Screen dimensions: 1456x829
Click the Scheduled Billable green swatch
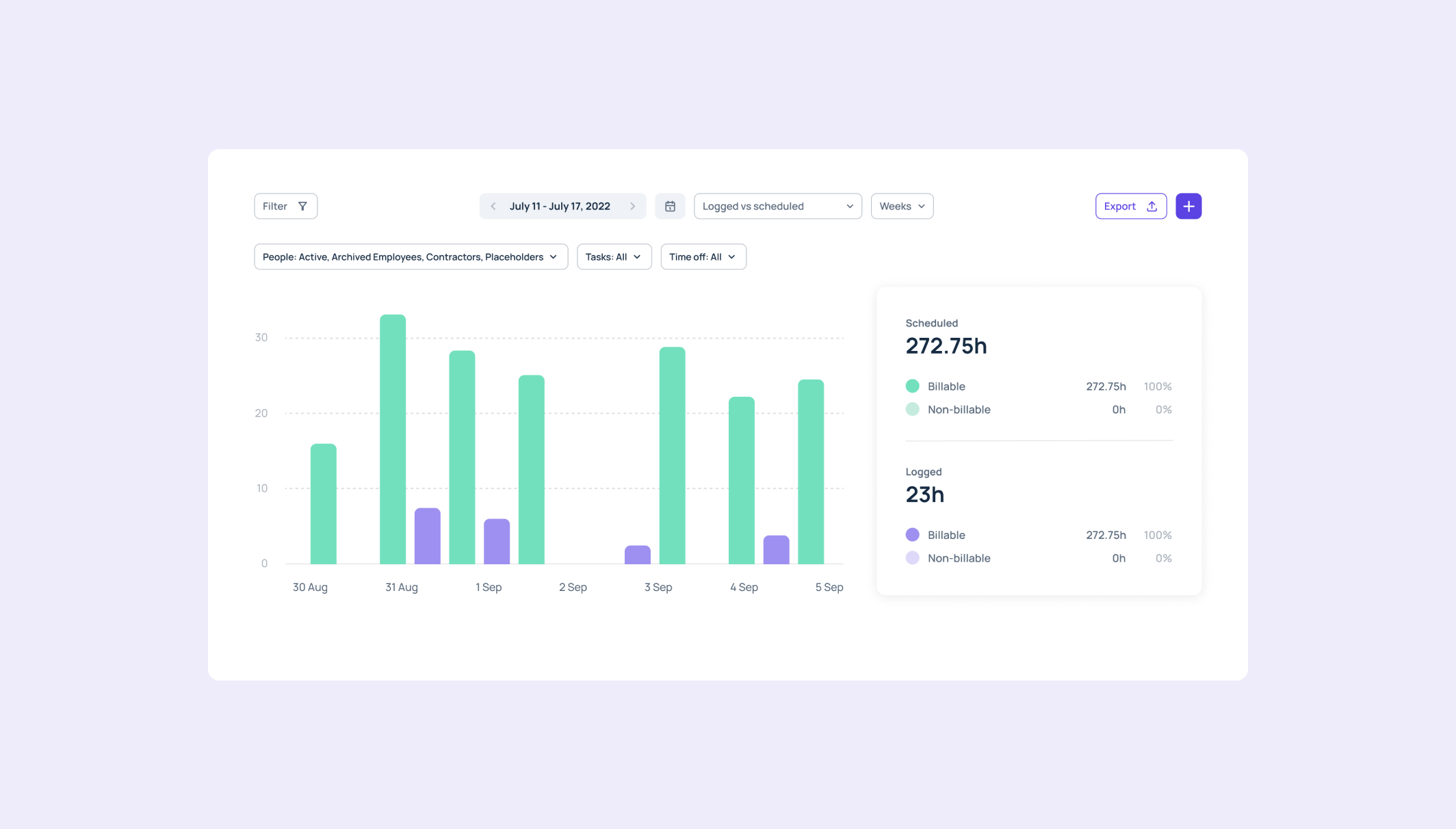point(912,386)
